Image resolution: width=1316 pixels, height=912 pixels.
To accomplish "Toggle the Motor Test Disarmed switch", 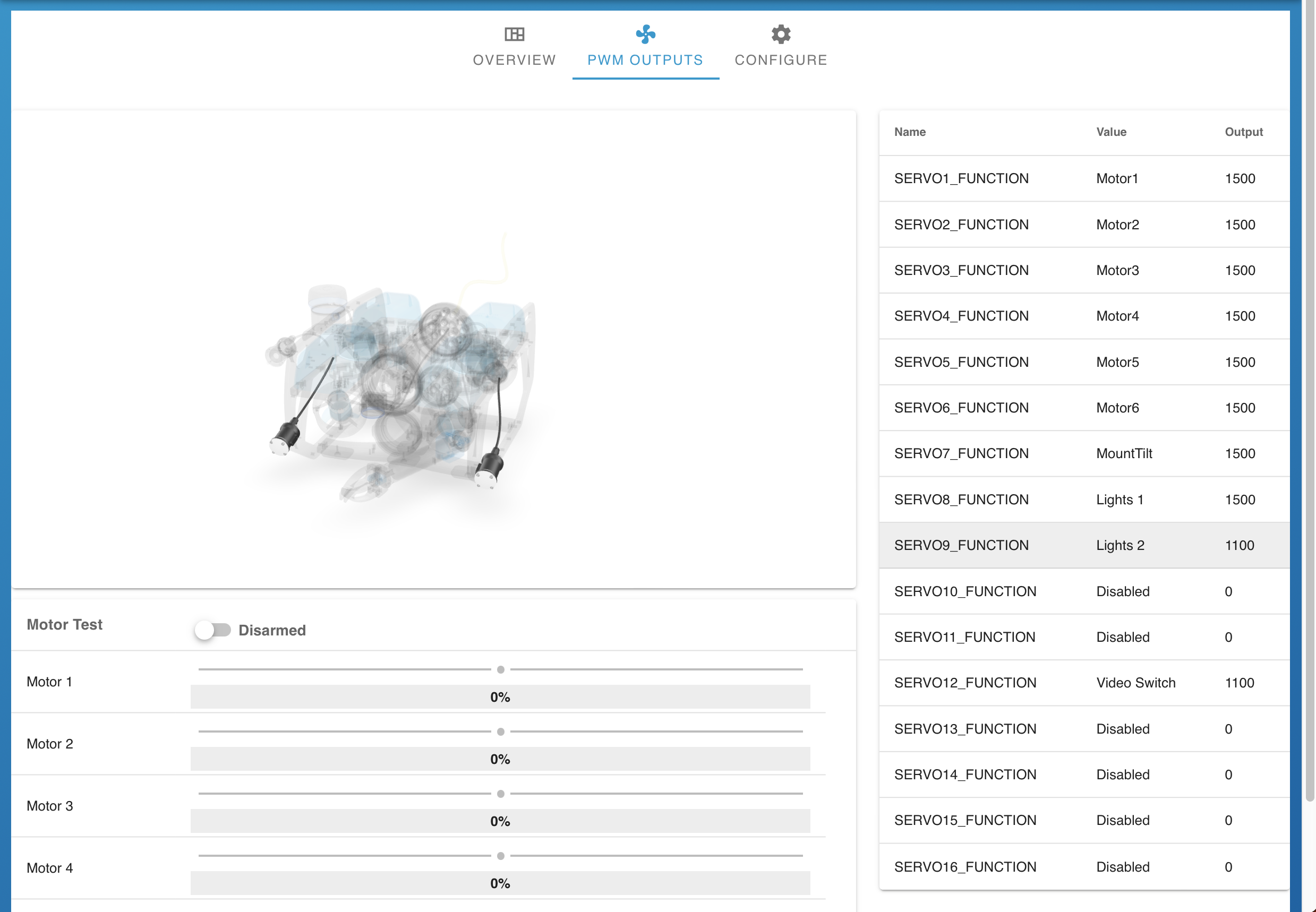I will click(x=212, y=630).
